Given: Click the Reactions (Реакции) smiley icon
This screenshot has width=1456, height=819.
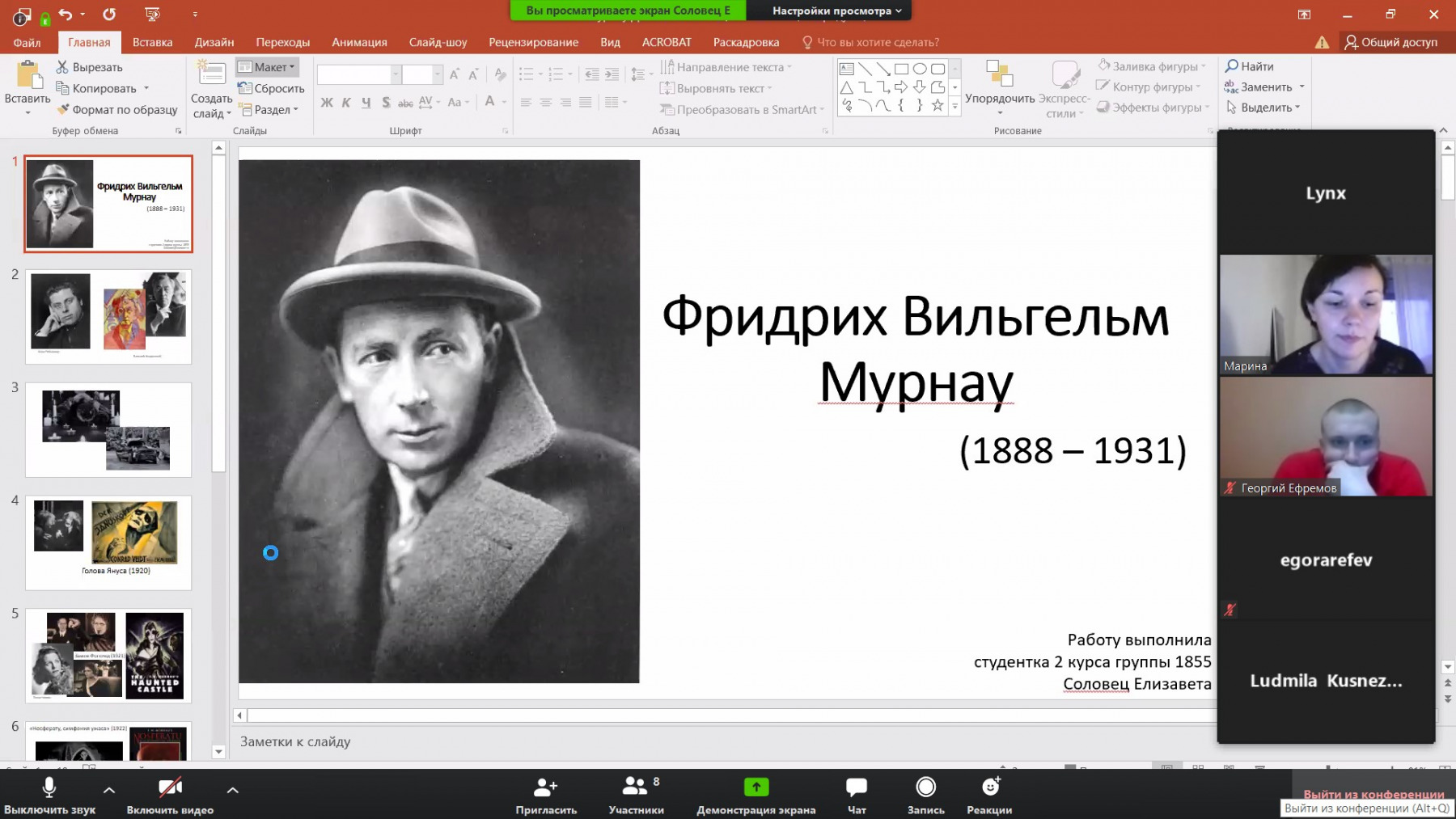Looking at the screenshot, I should pos(990,787).
